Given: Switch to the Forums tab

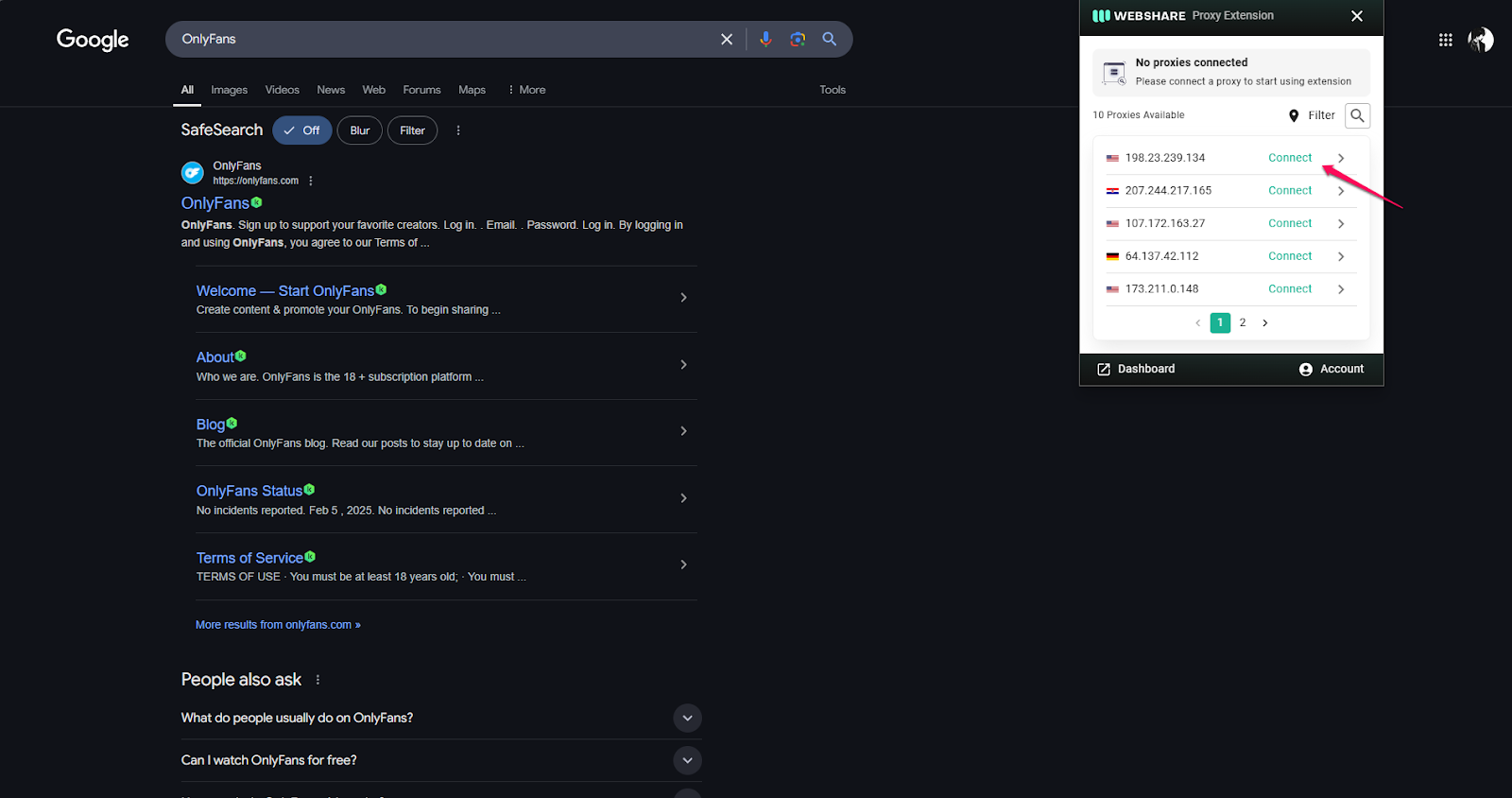Looking at the screenshot, I should tap(421, 90).
